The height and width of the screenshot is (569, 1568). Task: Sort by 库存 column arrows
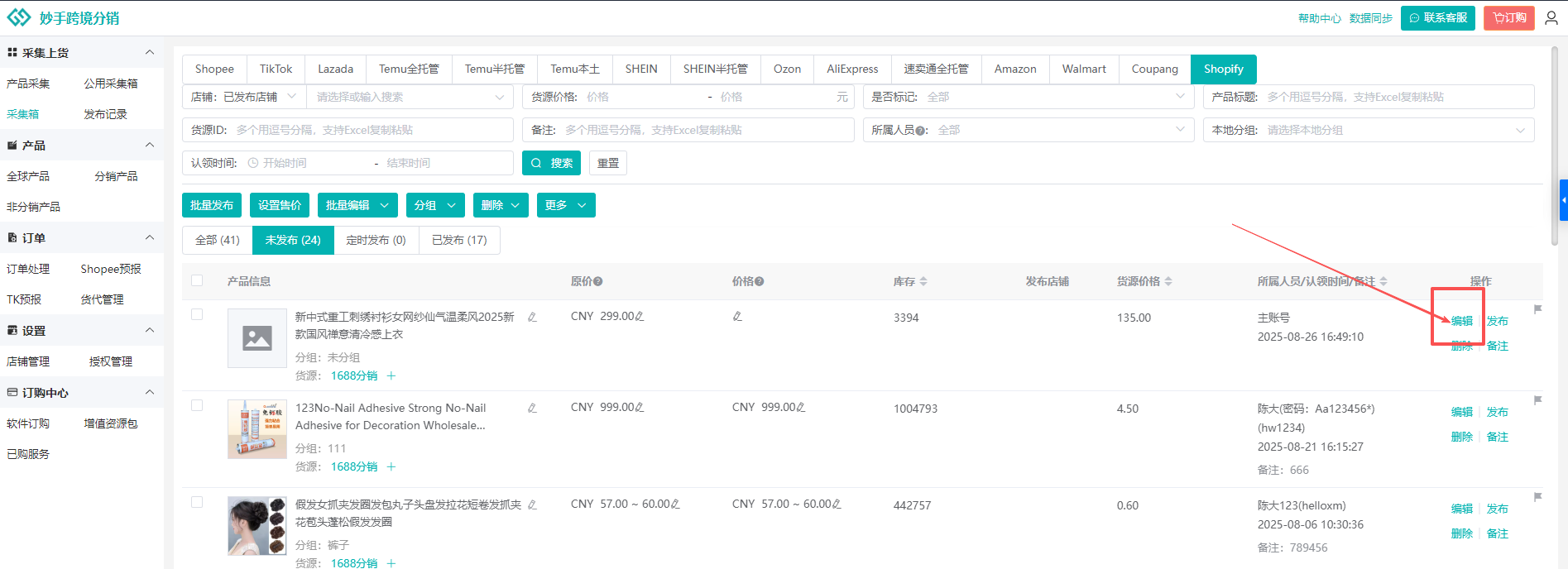[923, 282]
